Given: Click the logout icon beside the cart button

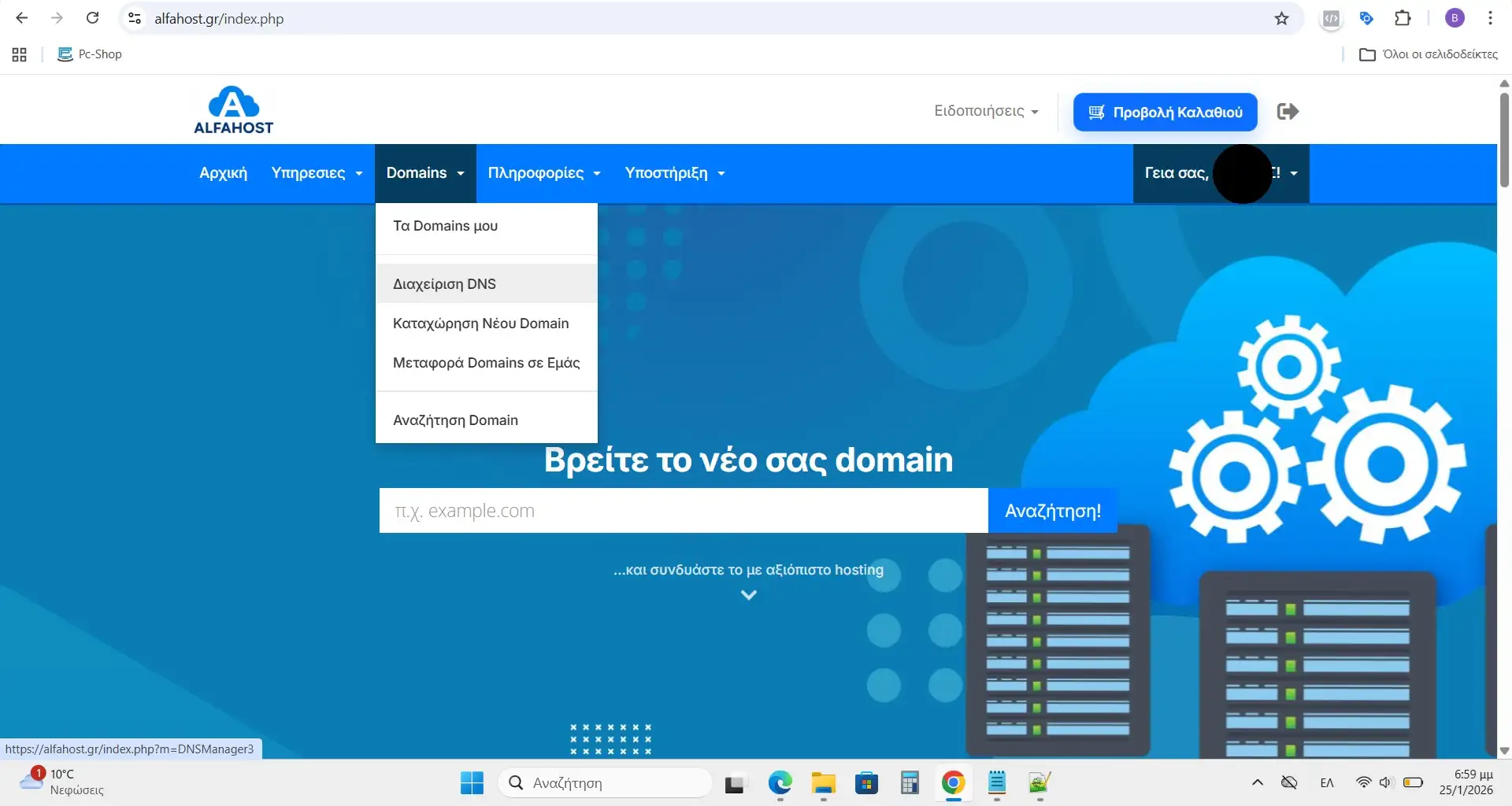Looking at the screenshot, I should pyautogui.click(x=1288, y=111).
